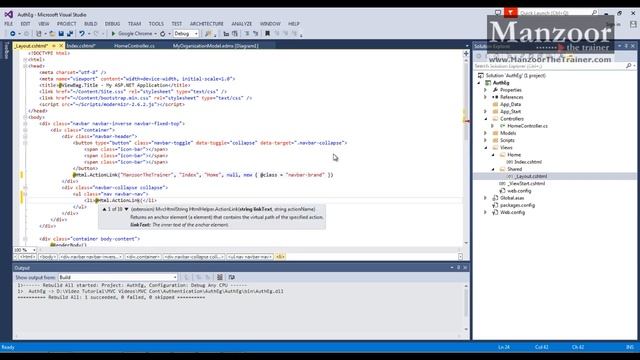Click the <html> breadcrumb tag
Image resolution: width=640 pixels, height=360 pixels.
point(27,257)
